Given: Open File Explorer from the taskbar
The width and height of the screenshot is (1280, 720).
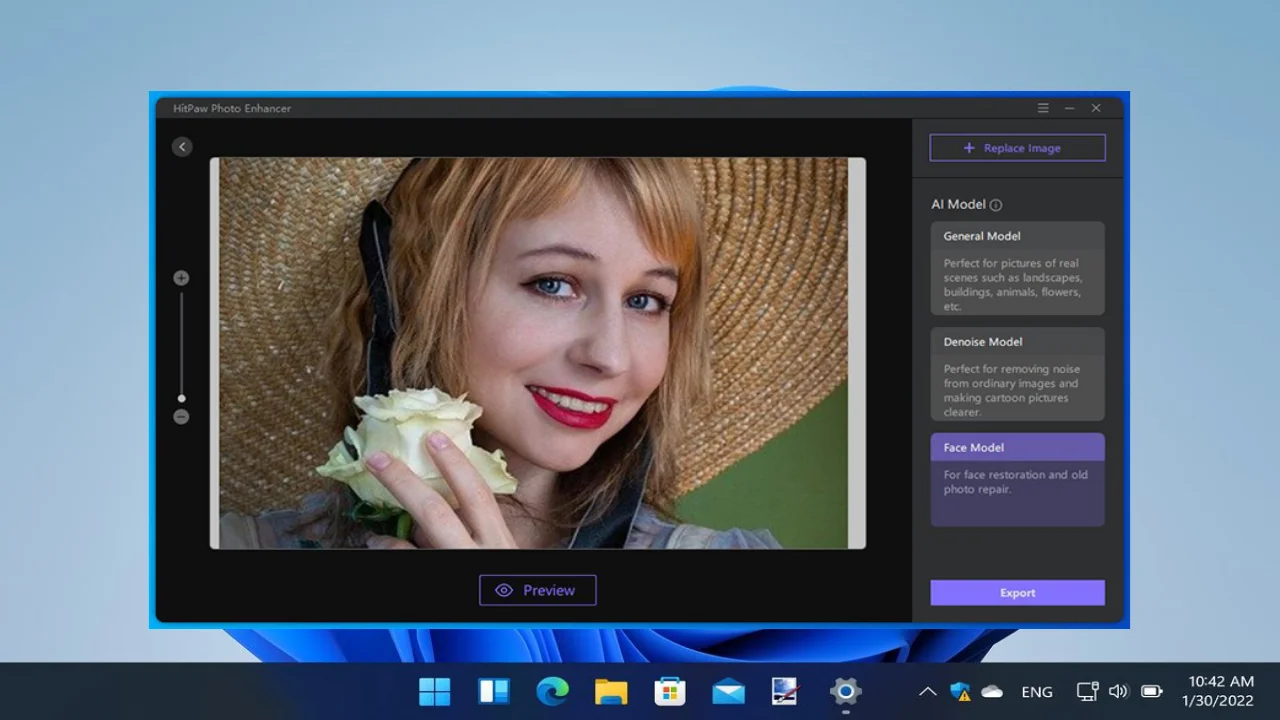Looking at the screenshot, I should 611,691.
